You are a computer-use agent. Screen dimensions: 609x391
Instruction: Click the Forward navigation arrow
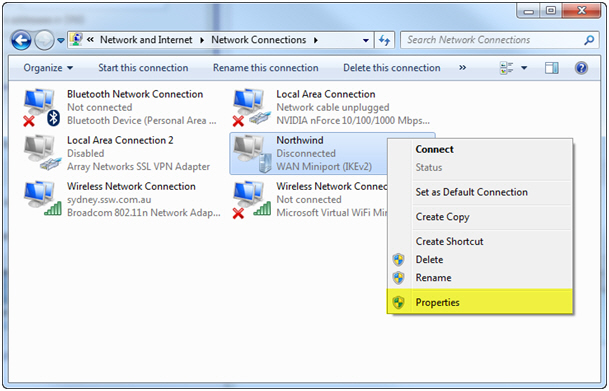tap(44, 40)
